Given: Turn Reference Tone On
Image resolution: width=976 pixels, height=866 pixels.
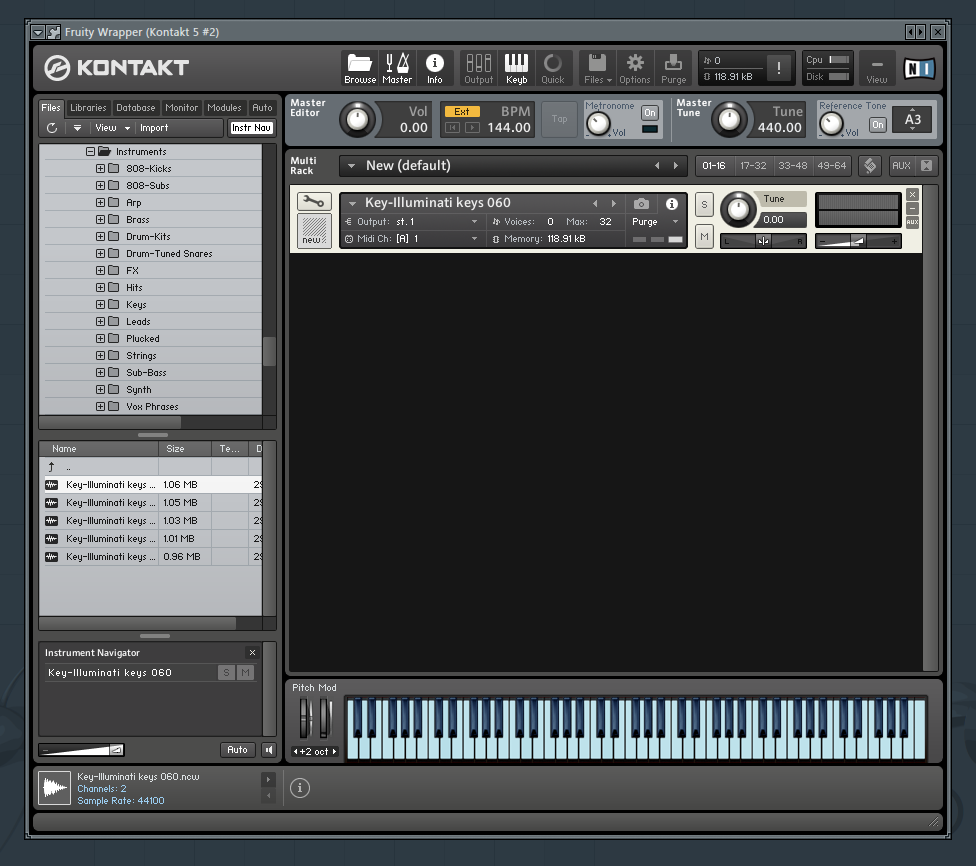Looking at the screenshot, I should pyautogui.click(x=878, y=125).
